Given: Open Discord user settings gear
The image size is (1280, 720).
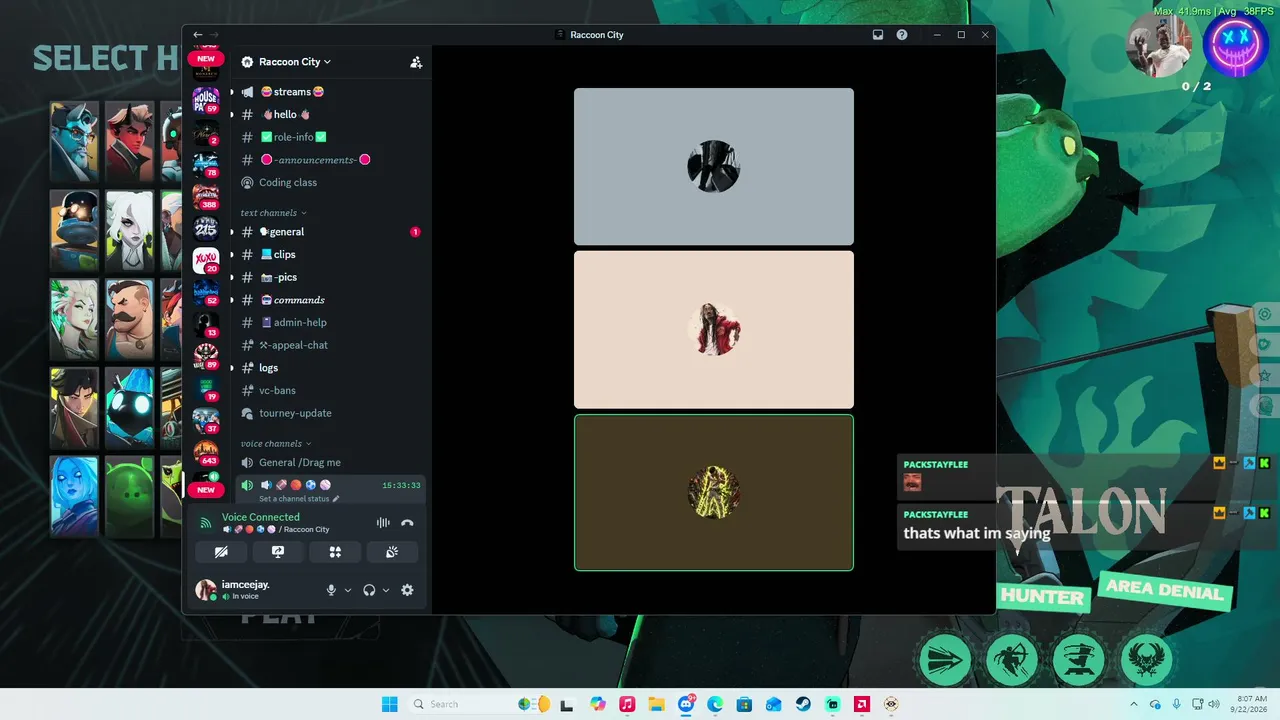Looking at the screenshot, I should (407, 590).
